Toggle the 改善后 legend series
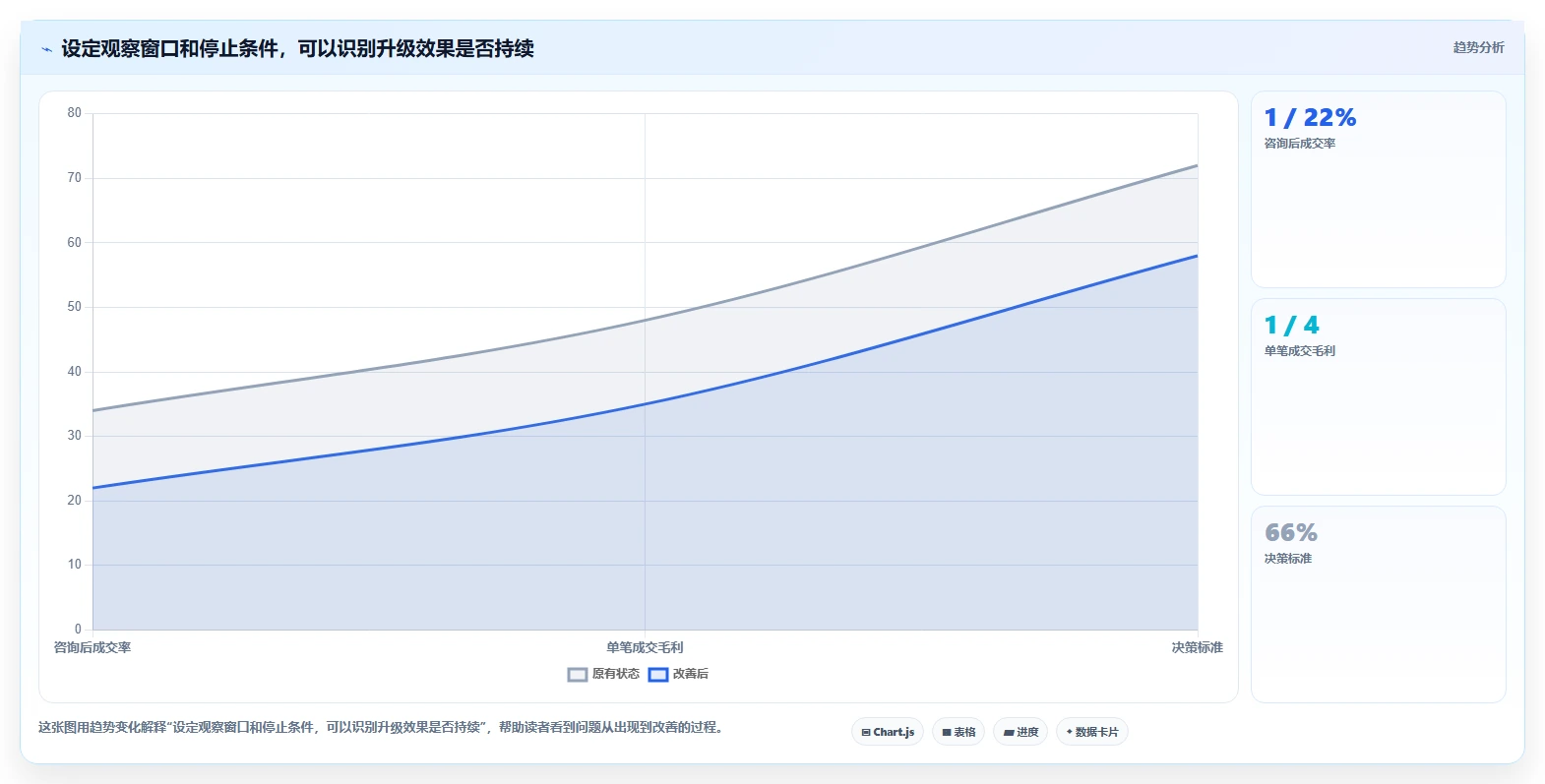 tap(678, 674)
